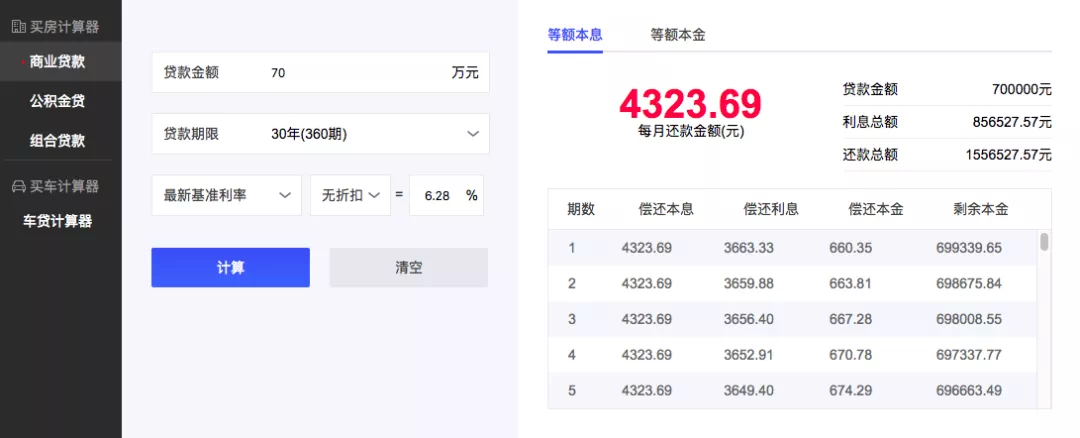
Task: Click the car icon beside 买车计算器
Action: click(19, 187)
